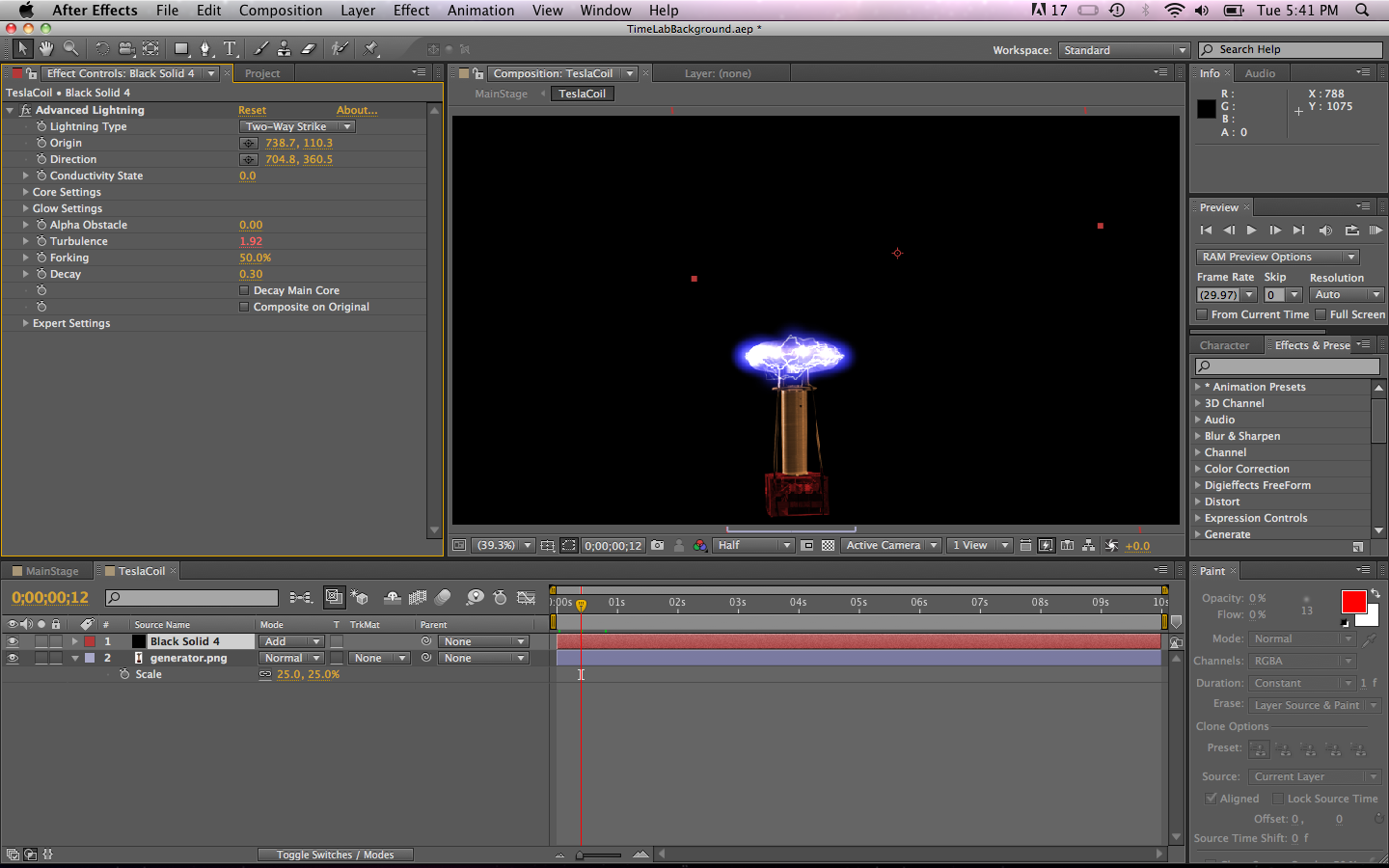Toggle transparency grid in composition viewer
Screen dimensions: 1389x868
tap(829, 545)
